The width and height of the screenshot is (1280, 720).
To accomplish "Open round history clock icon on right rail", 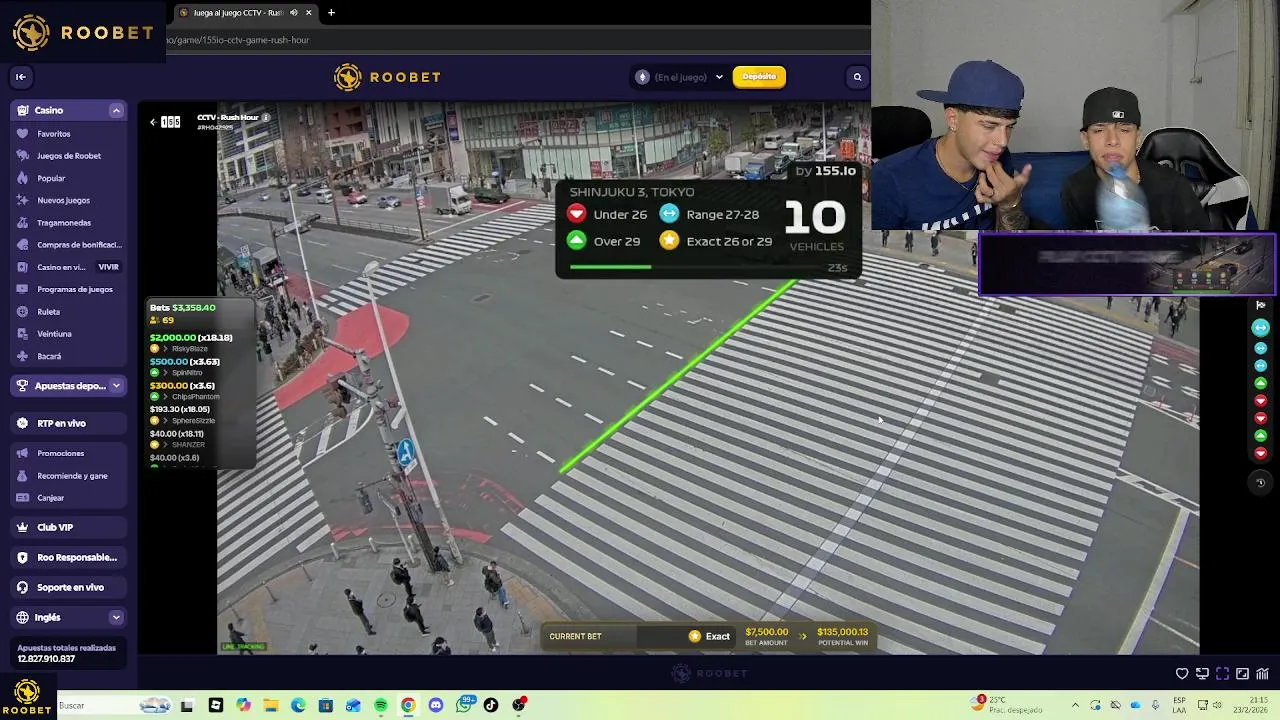I will [x=1260, y=482].
